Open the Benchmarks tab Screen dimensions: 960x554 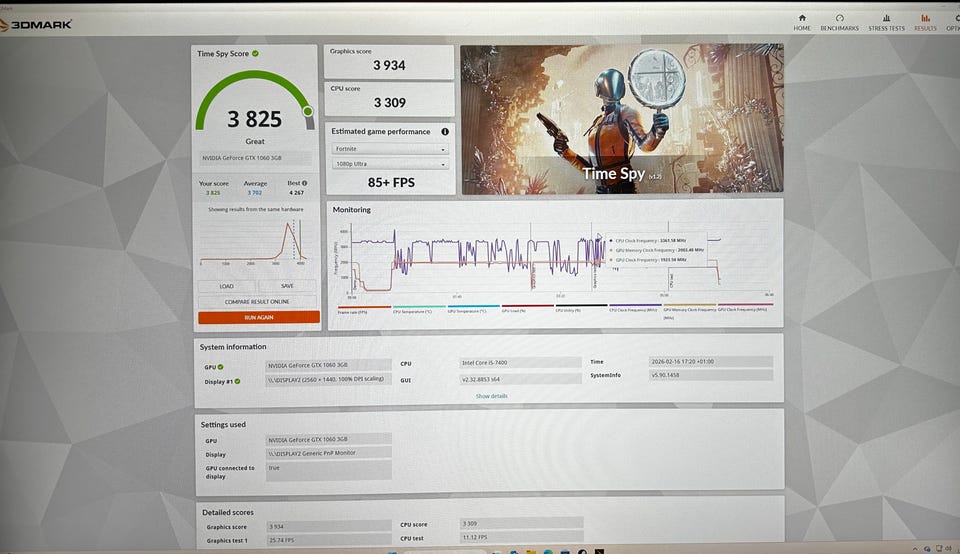coord(839,23)
